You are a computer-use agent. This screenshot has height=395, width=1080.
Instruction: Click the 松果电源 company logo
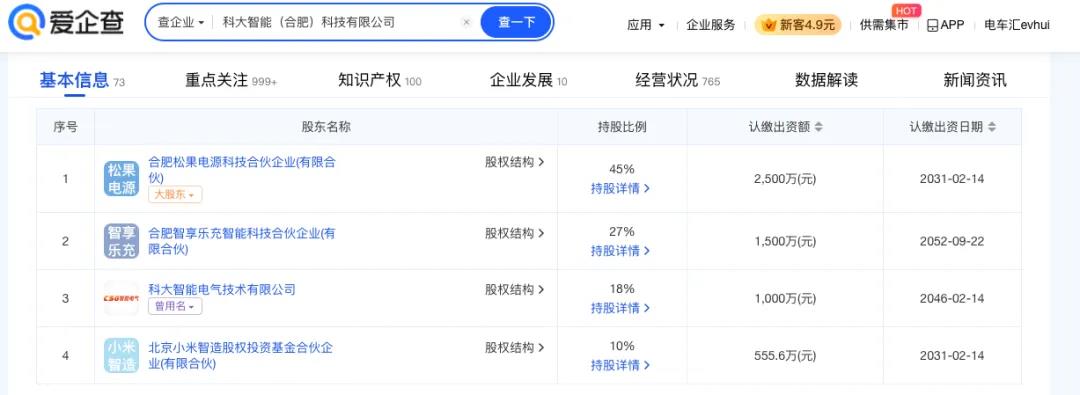[121, 179]
